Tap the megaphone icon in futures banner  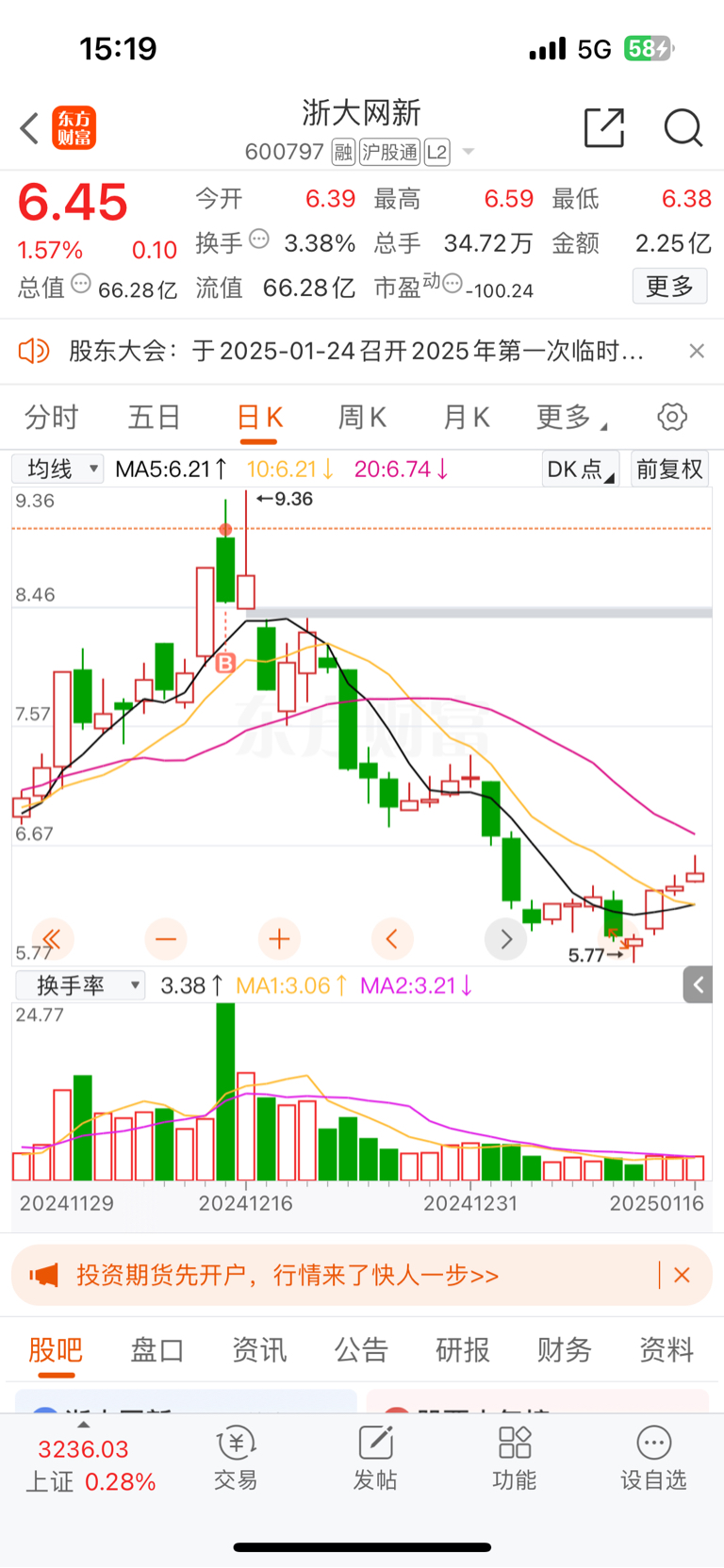click(x=44, y=1276)
